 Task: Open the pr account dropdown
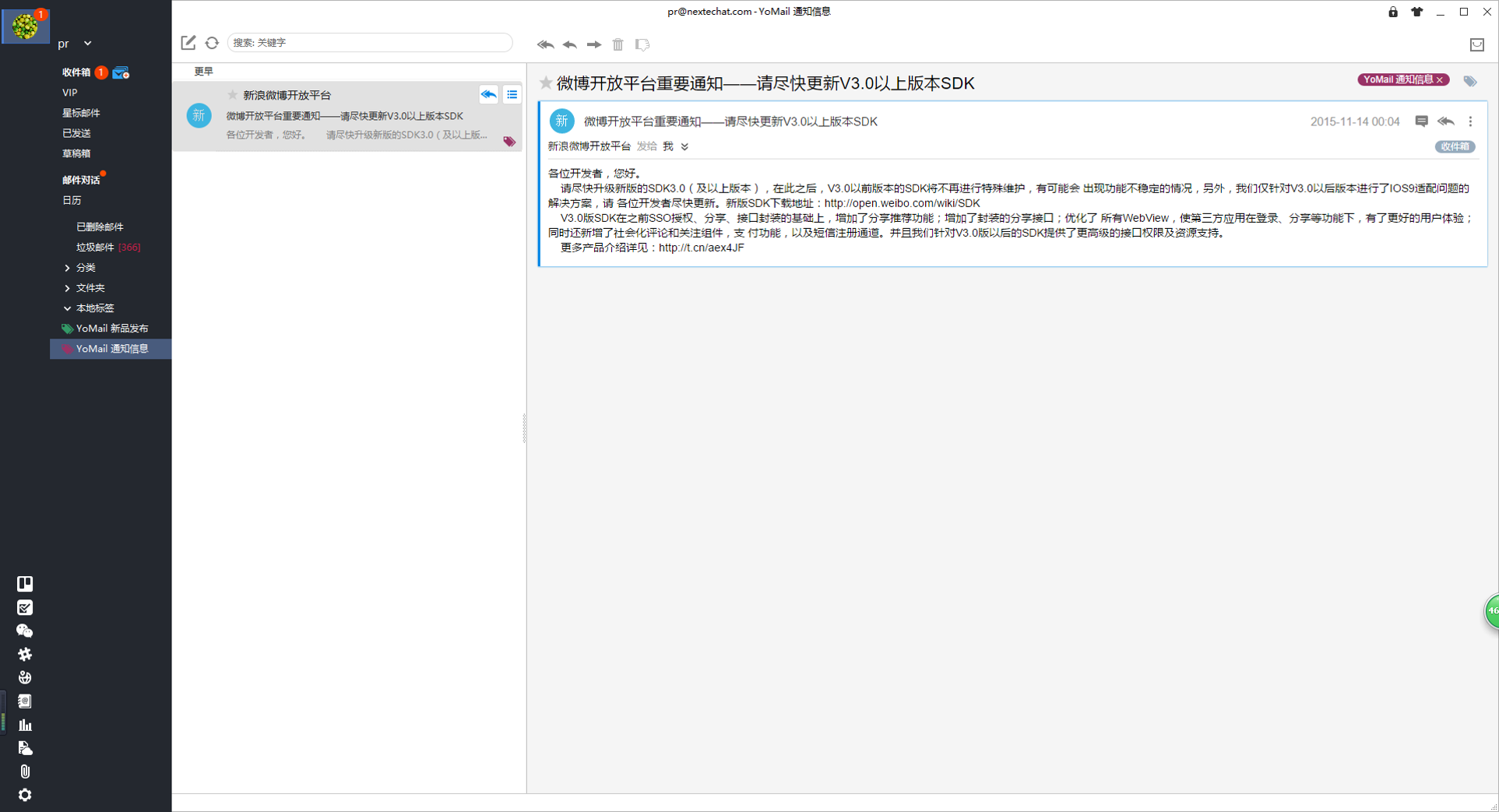point(87,44)
